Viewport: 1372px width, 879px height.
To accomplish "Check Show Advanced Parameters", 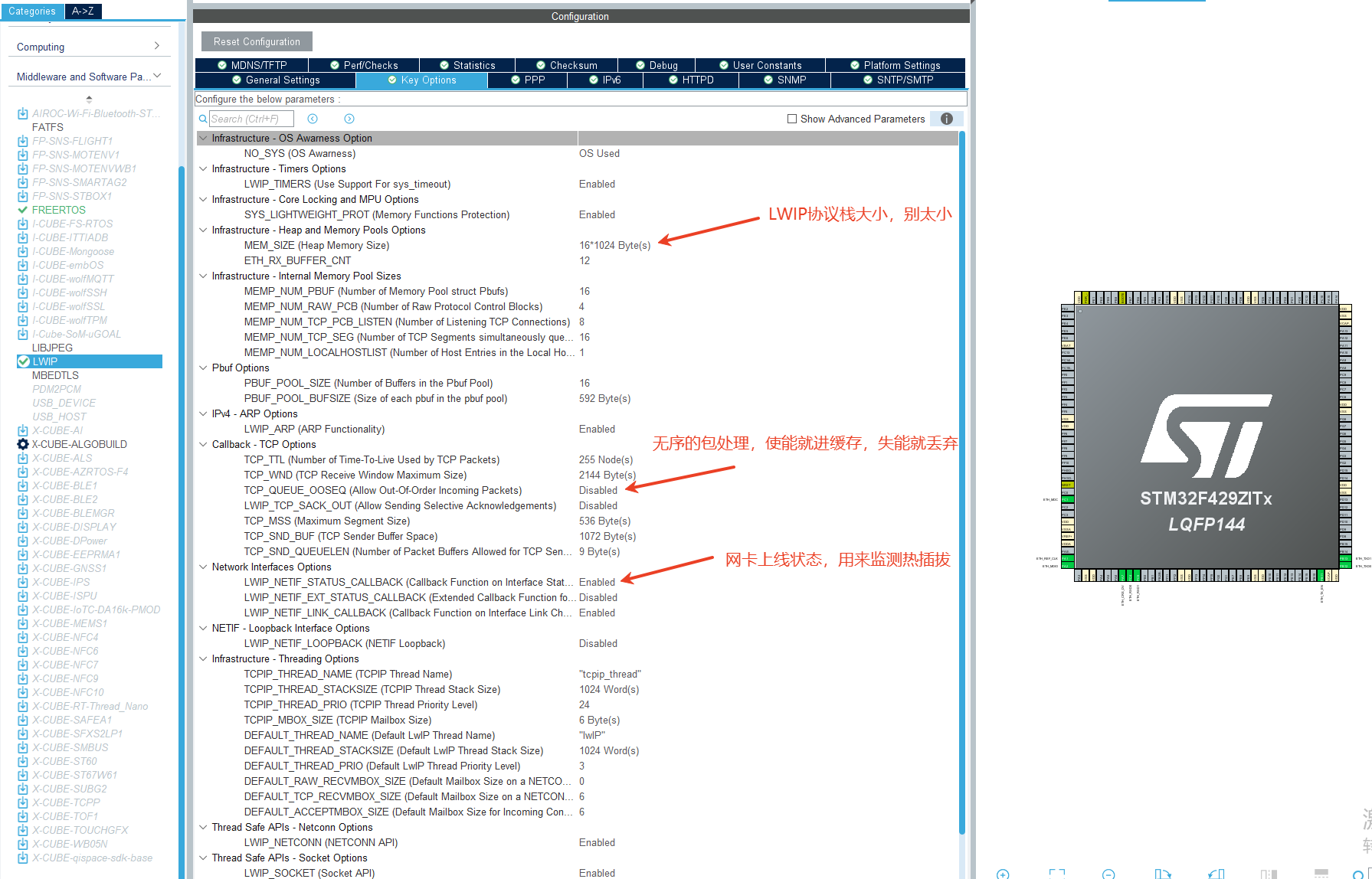I will (792, 119).
